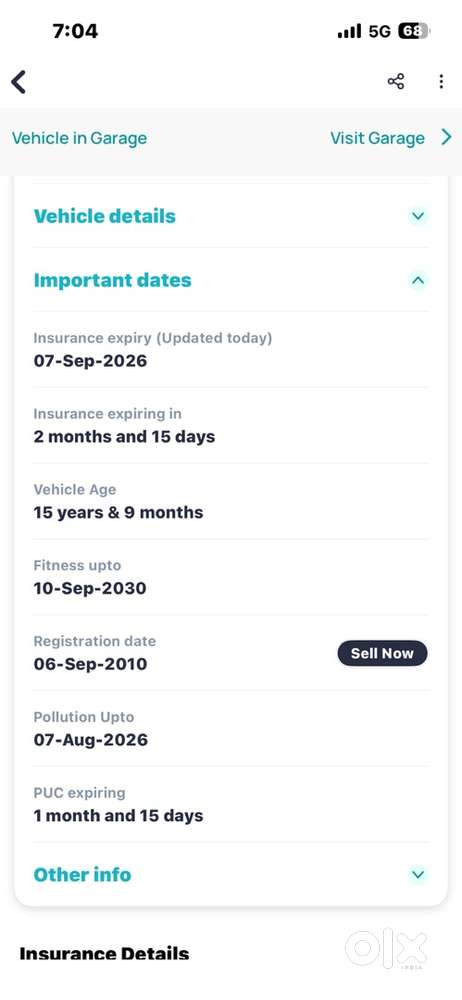Select the Pollution Upto date row
The width and height of the screenshot is (462, 1000).
coord(230,728)
